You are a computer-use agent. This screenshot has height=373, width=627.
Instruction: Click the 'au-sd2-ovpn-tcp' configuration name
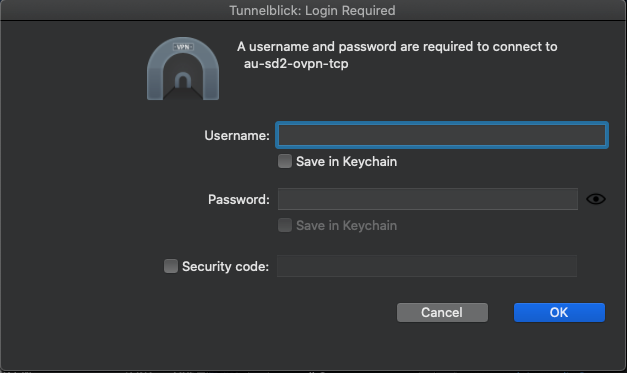point(296,64)
